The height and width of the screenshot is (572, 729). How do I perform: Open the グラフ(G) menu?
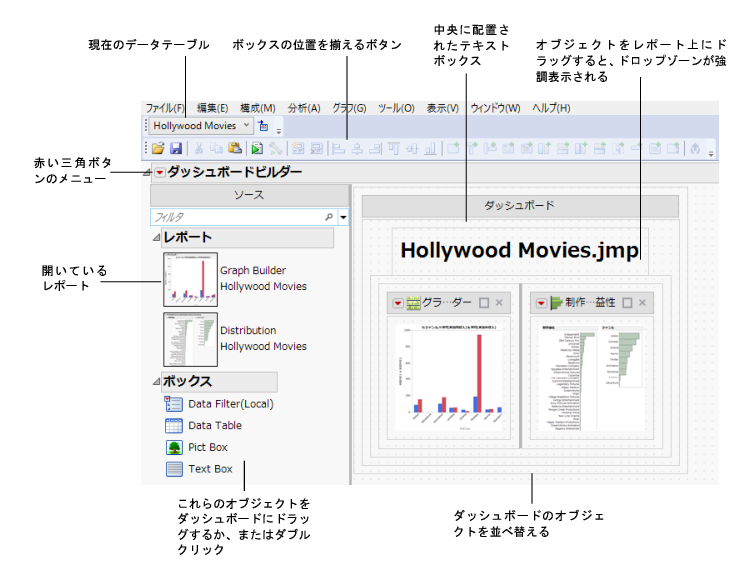(x=349, y=108)
